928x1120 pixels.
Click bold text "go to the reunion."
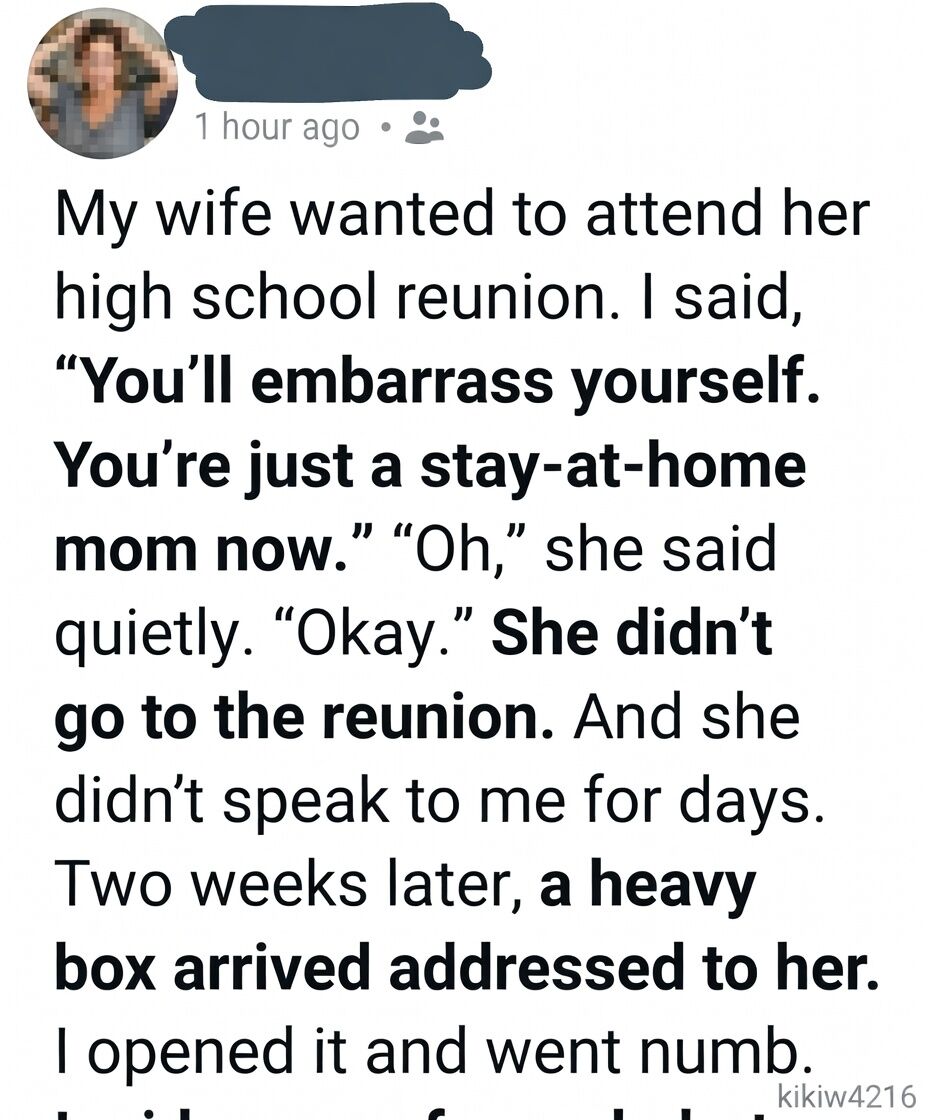point(304,718)
